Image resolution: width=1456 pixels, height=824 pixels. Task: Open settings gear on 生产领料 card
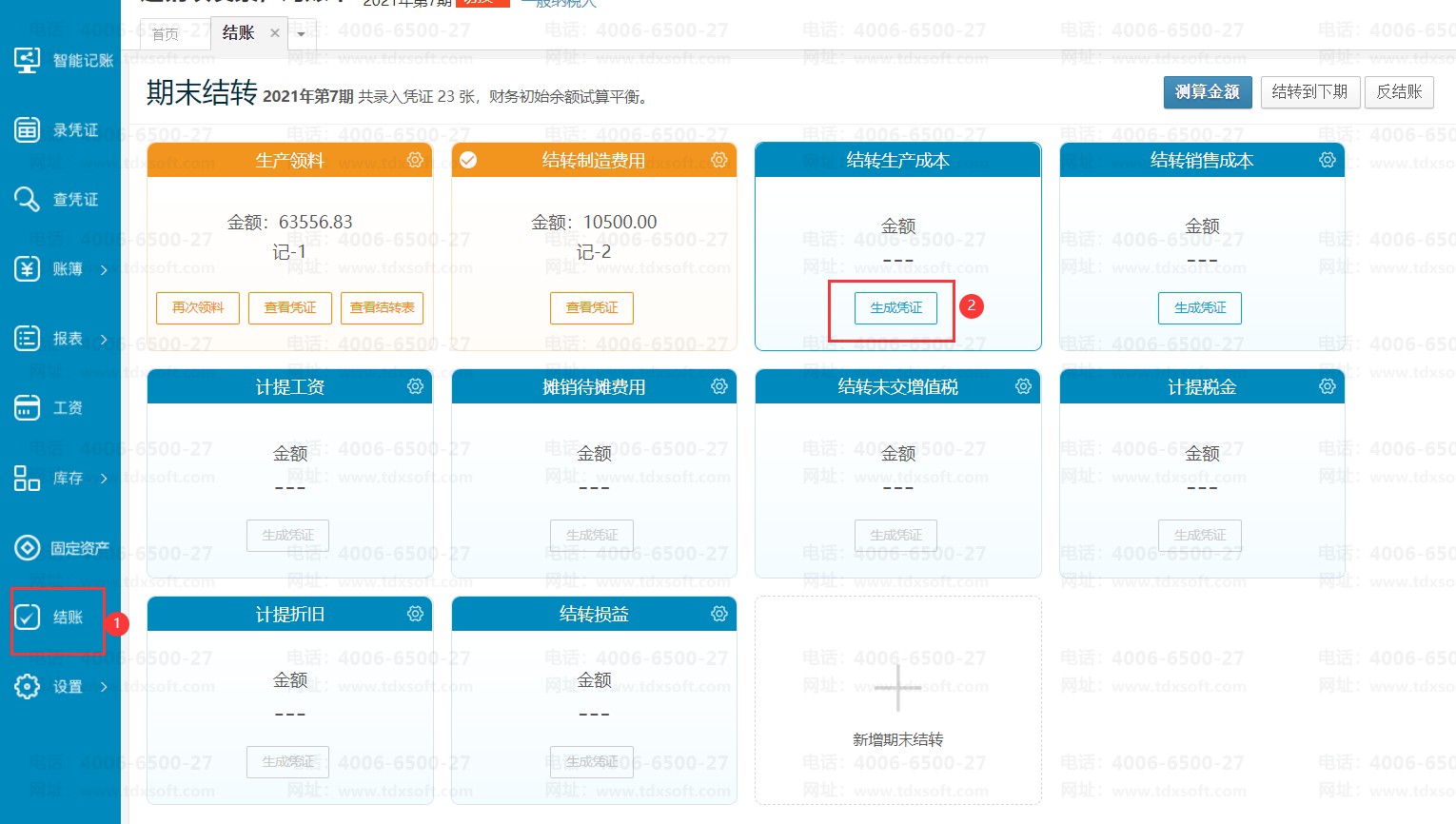[x=415, y=160]
